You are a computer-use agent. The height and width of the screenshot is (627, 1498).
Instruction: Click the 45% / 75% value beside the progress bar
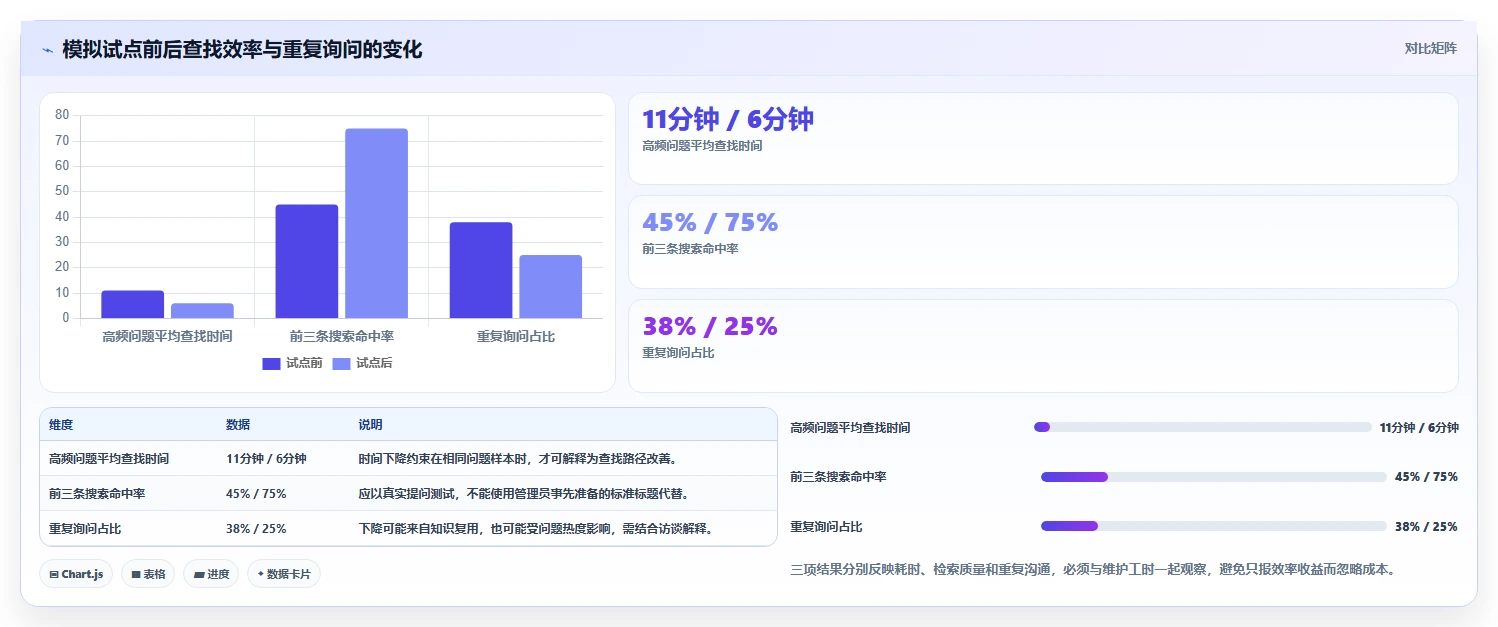coord(1426,477)
